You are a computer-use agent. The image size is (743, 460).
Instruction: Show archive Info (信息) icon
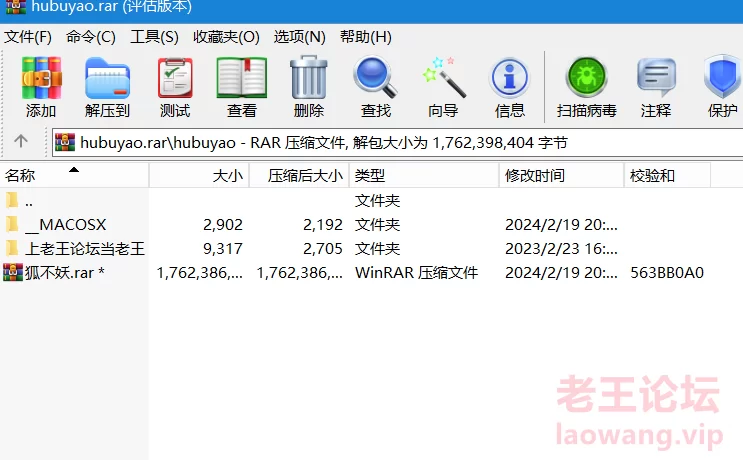pos(509,77)
